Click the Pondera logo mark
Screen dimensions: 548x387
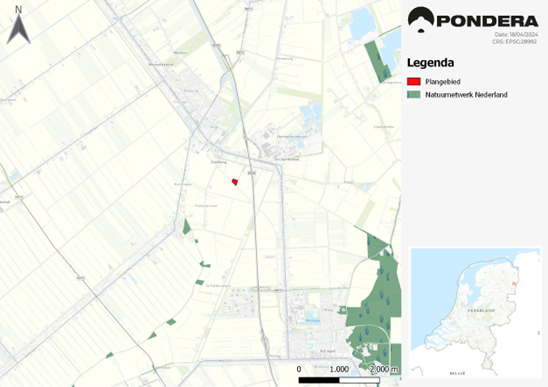421,20
